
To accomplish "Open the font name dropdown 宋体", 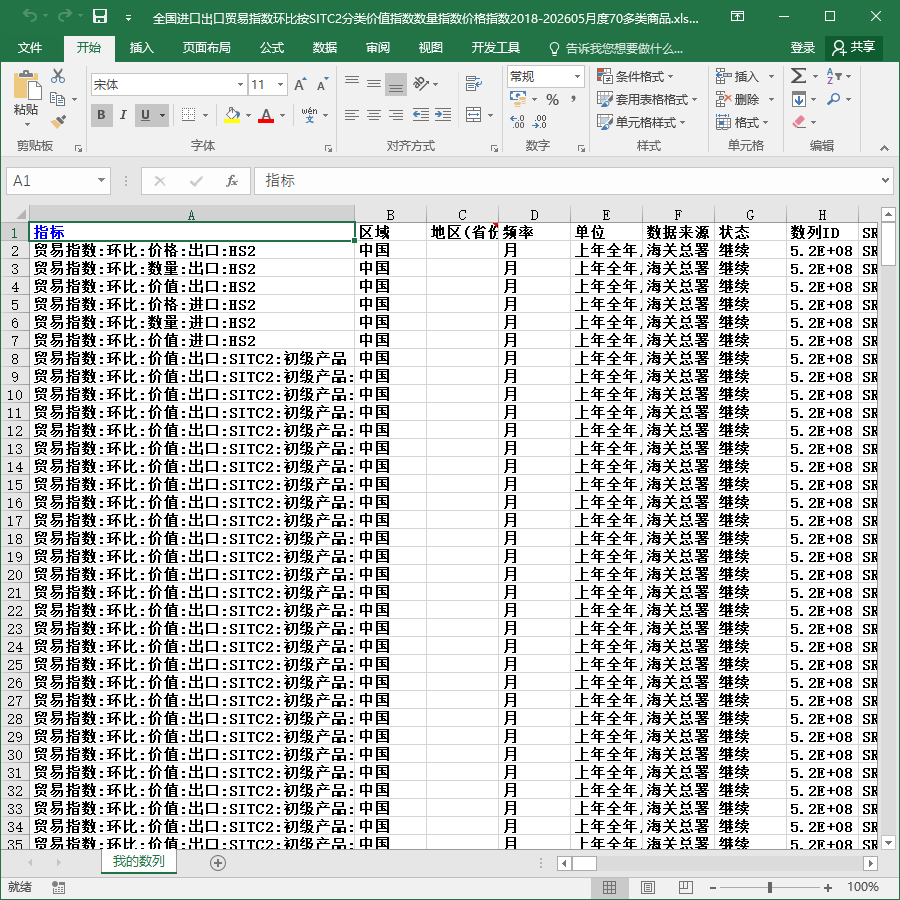I will tap(168, 85).
